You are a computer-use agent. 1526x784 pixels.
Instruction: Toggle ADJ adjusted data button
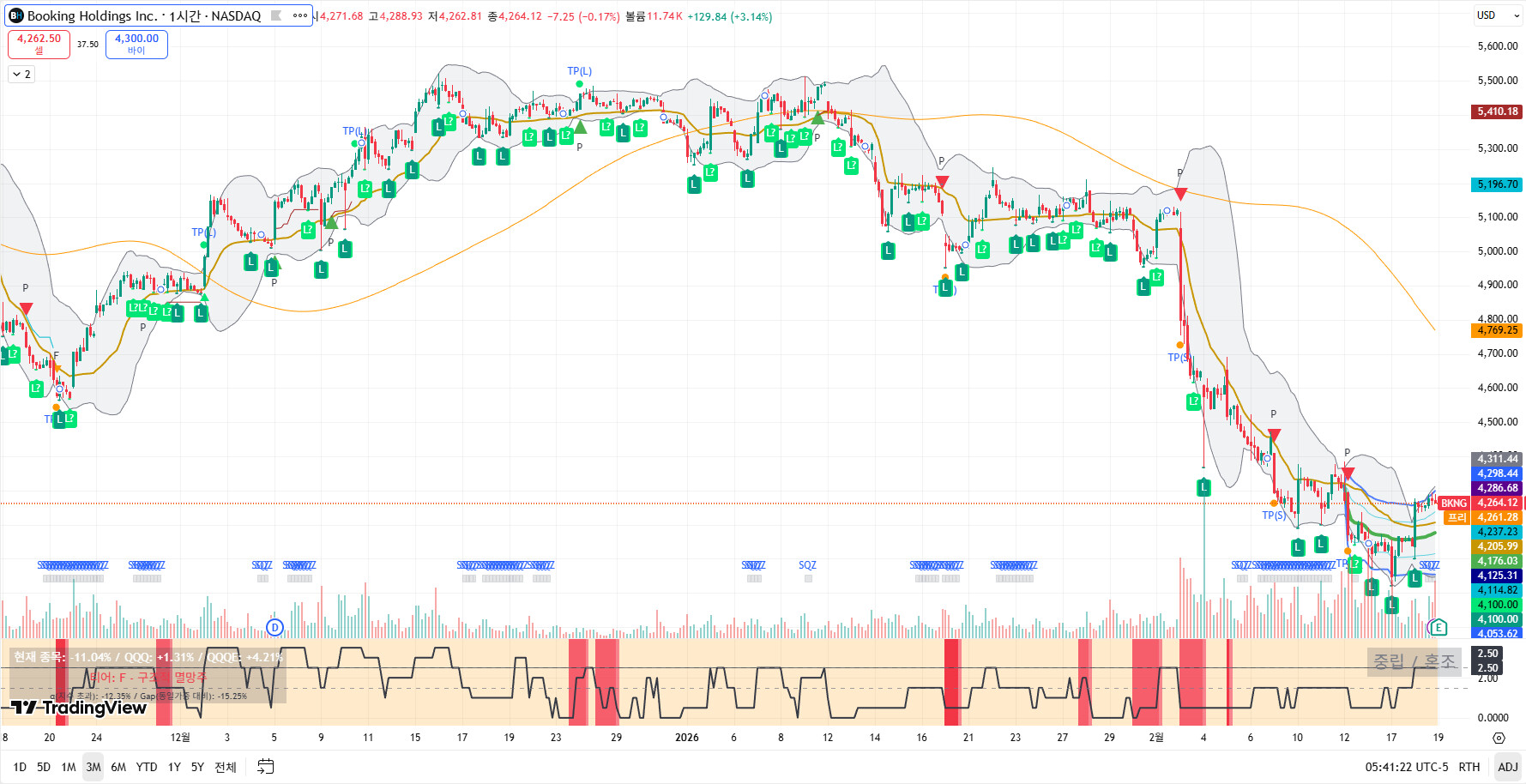point(1507,767)
